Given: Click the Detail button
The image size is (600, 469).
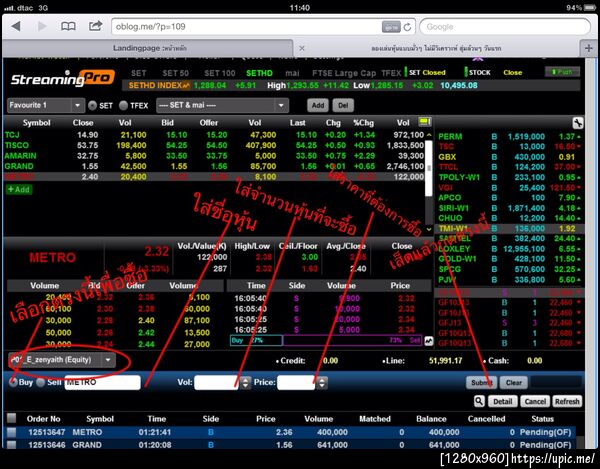Looking at the screenshot, I should tap(502, 401).
